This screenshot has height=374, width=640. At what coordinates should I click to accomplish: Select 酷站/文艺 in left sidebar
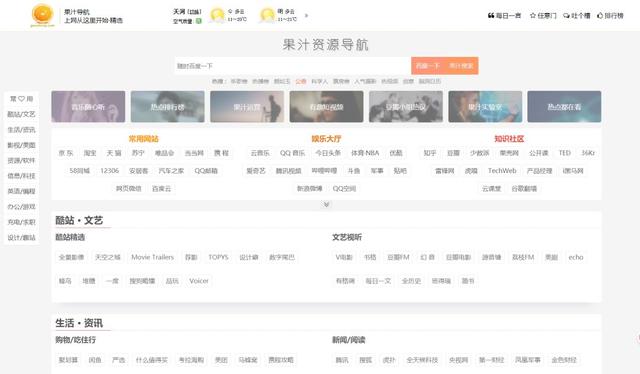coord(22,114)
